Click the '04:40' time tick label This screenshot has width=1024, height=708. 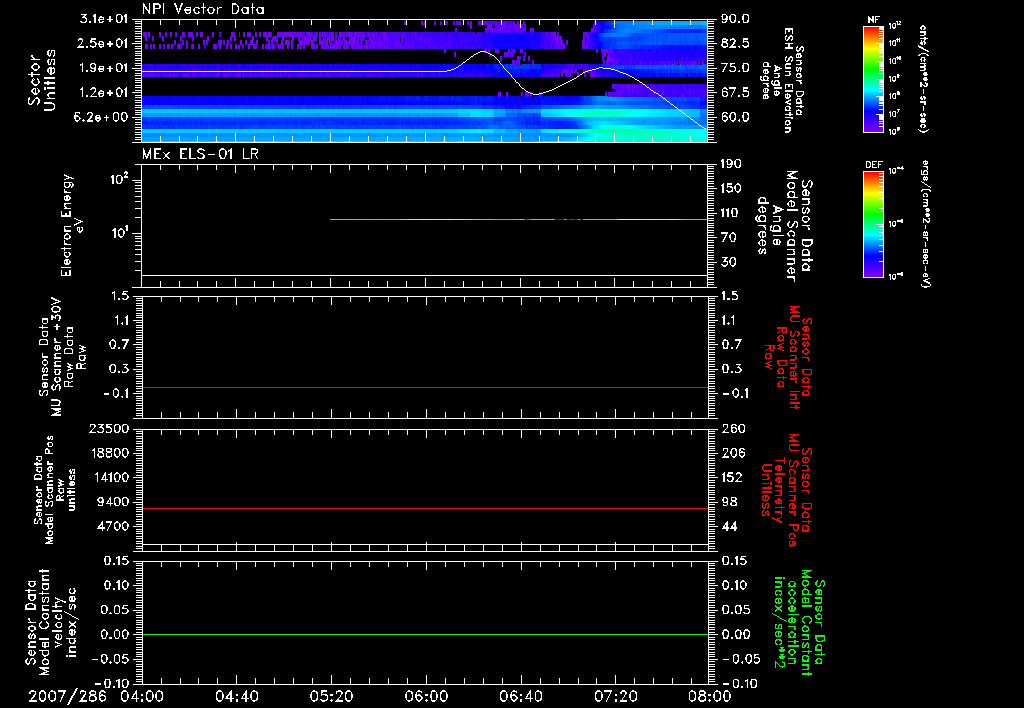click(236, 696)
